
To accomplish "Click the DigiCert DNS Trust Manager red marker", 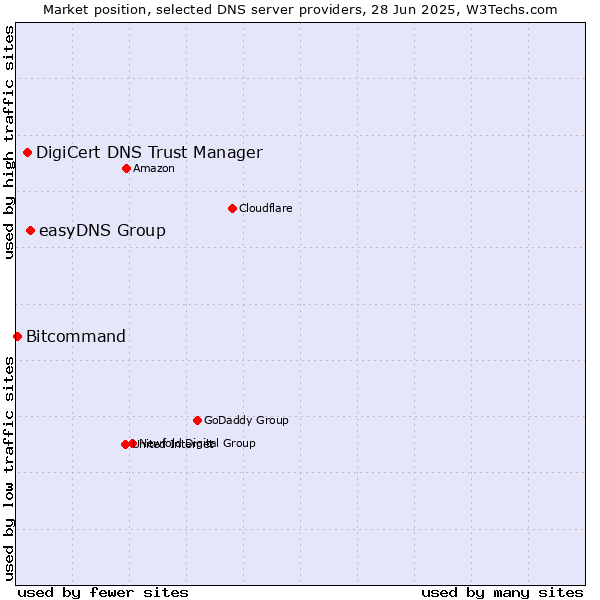I will pos(28,153).
